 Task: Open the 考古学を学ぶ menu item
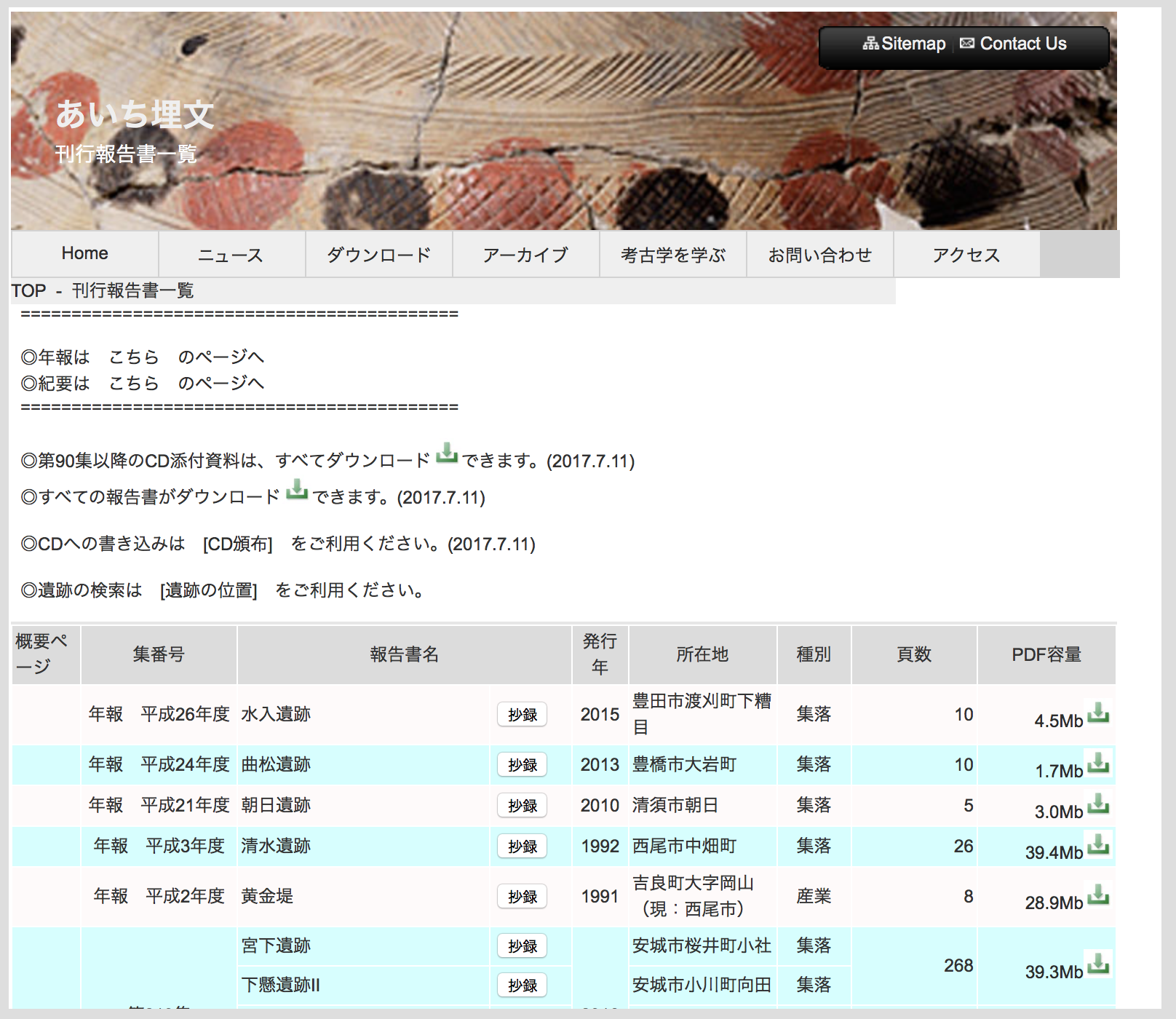coord(672,253)
